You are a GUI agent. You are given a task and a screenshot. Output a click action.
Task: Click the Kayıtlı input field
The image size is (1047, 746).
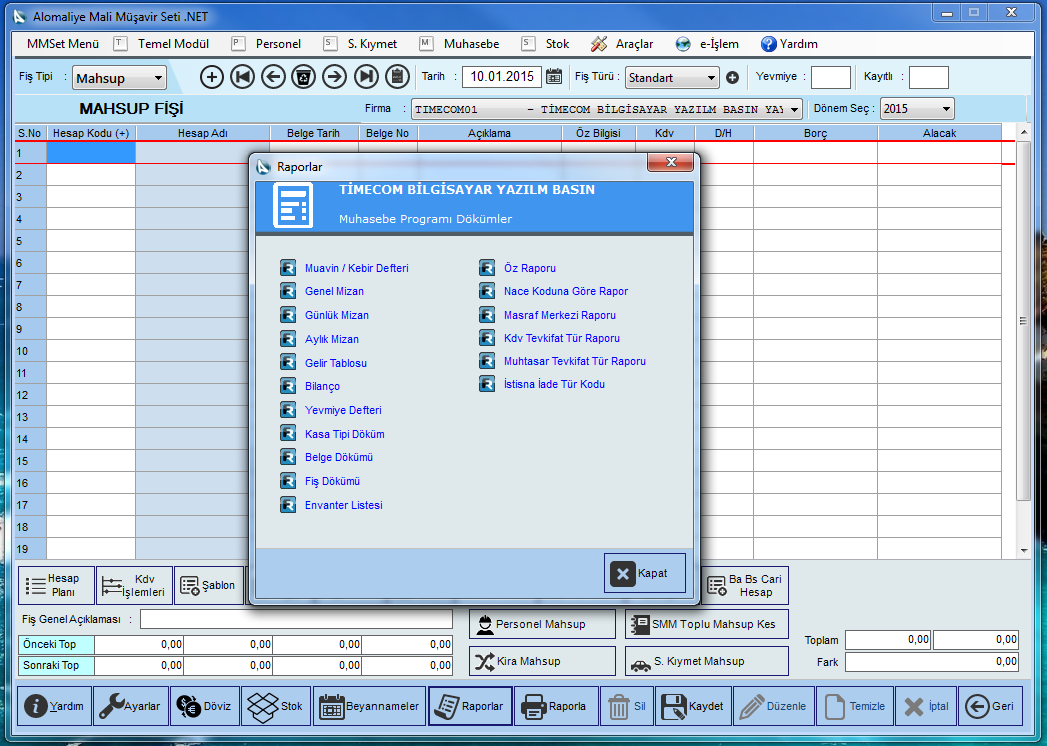[x=929, y=77]
